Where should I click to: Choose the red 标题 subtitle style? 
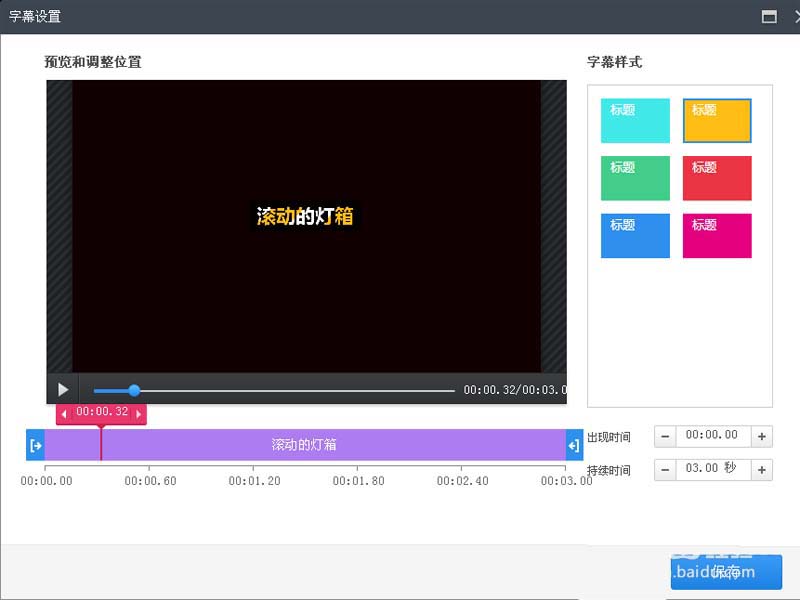pyautogui.click(x=717, y=178)
